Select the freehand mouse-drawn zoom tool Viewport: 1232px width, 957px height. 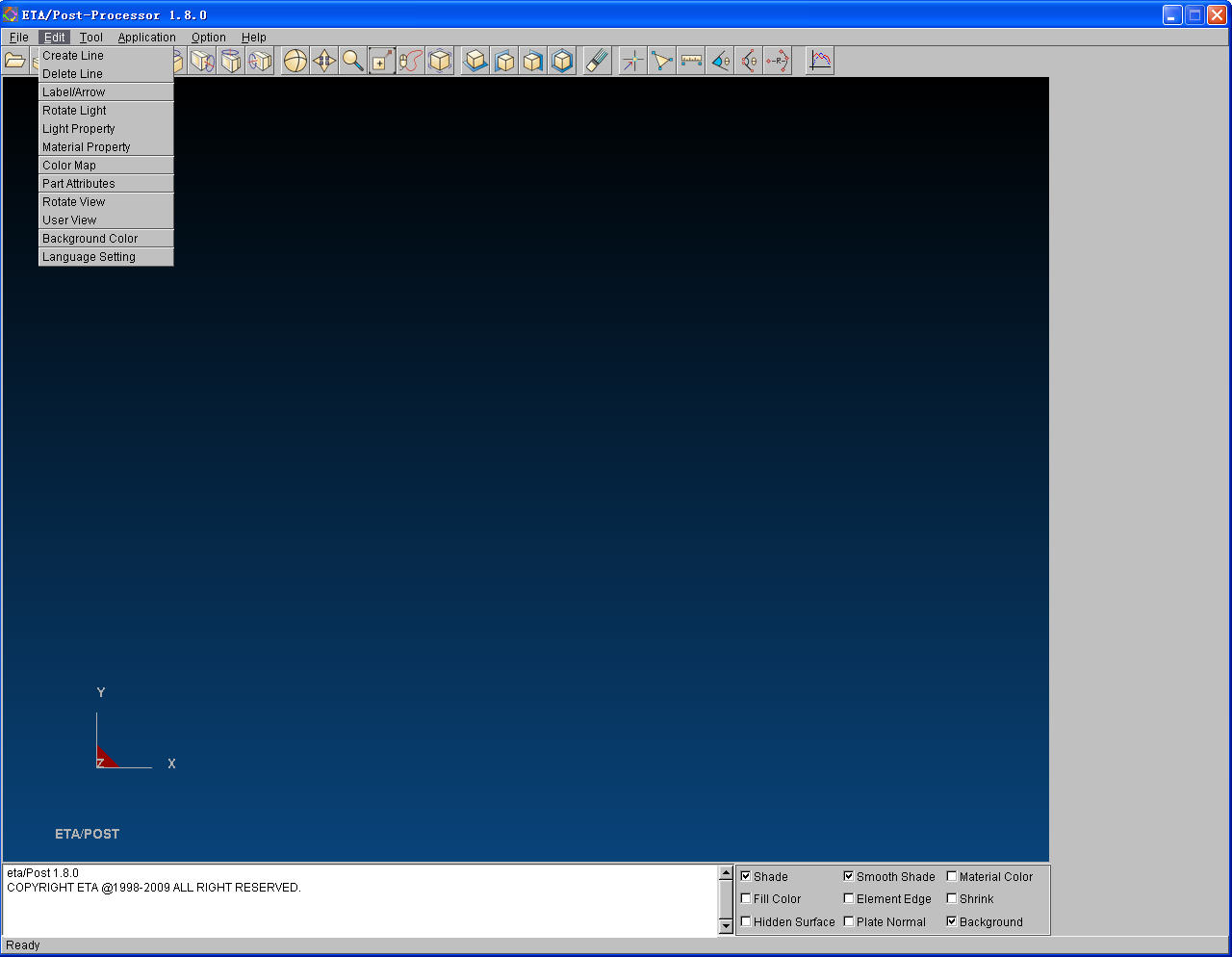[x=411, y=61]
